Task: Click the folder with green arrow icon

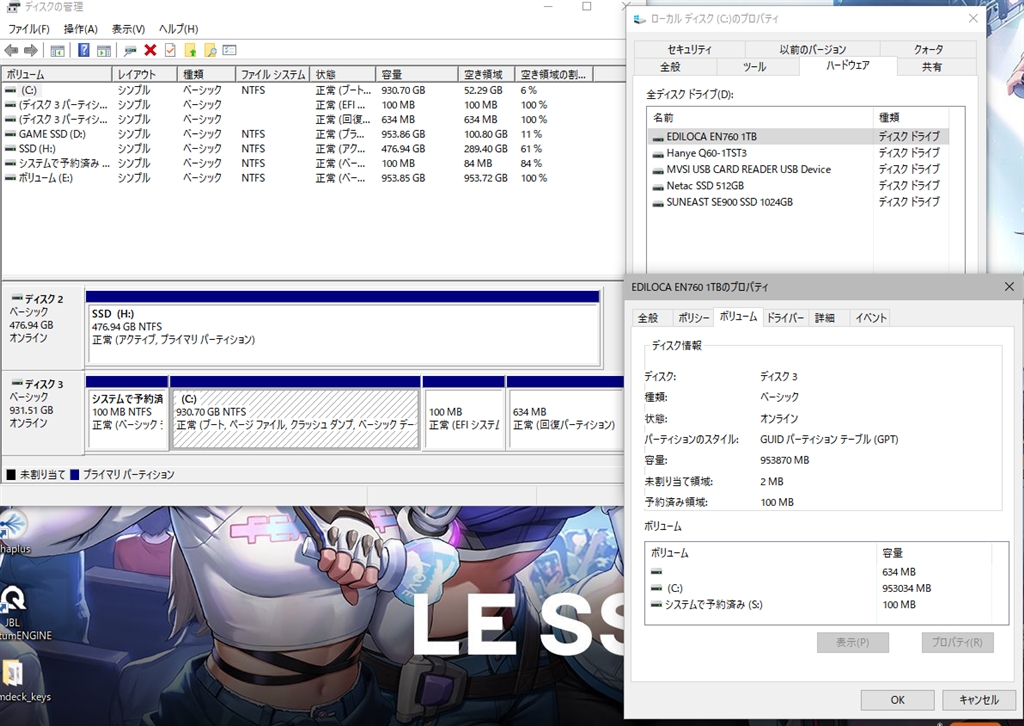Action: coord(190,50)
